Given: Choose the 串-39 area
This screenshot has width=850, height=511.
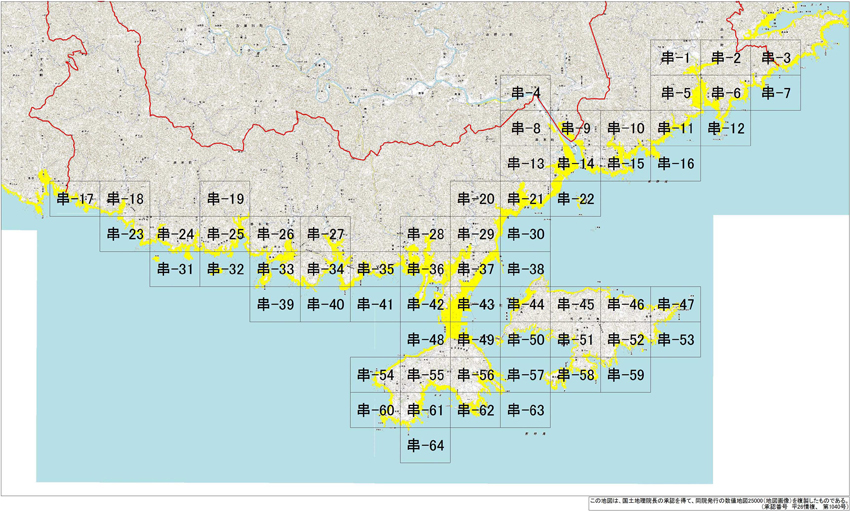Looking at the screenshot, I should click(275, 304).
